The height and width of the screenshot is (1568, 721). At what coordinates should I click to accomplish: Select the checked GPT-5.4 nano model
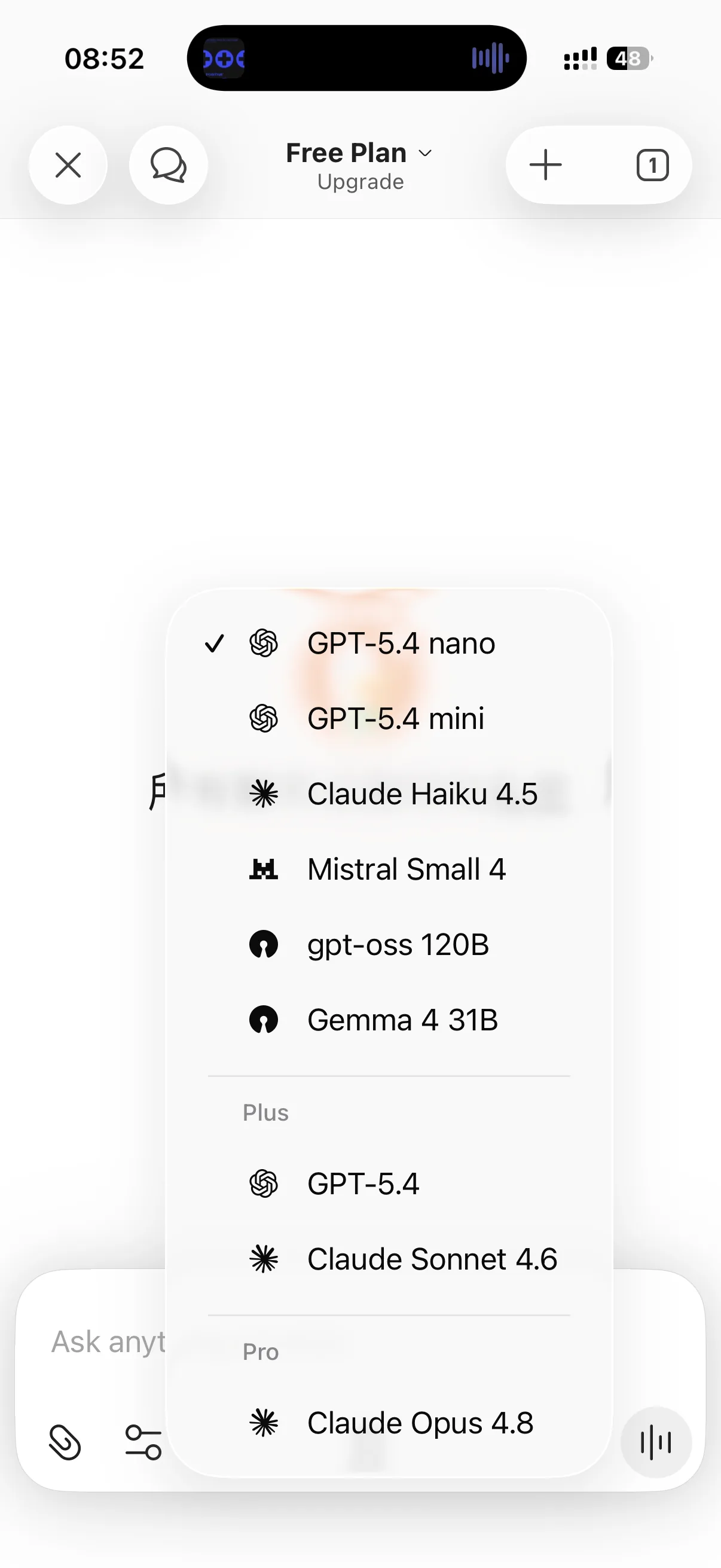point(389,643)
